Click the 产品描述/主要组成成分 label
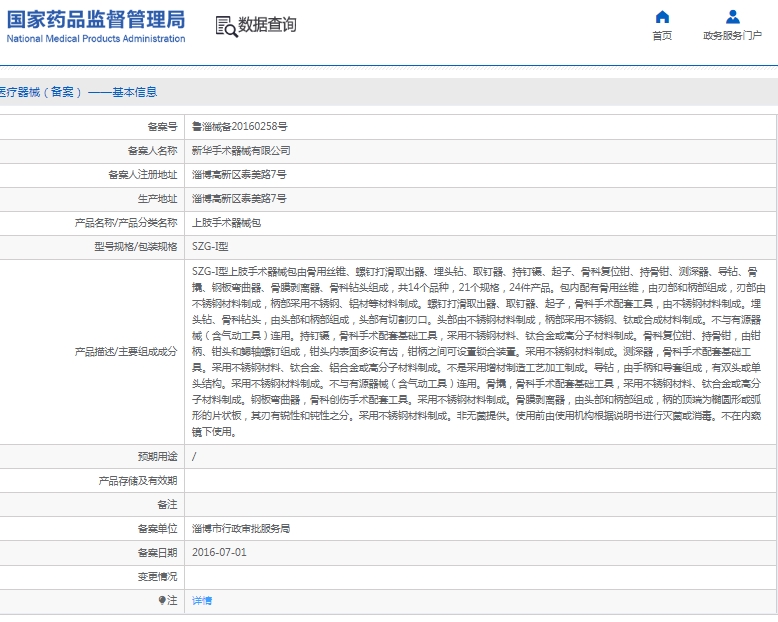The width and height of the screenshot is (778, 622). [x=126, y=352]
